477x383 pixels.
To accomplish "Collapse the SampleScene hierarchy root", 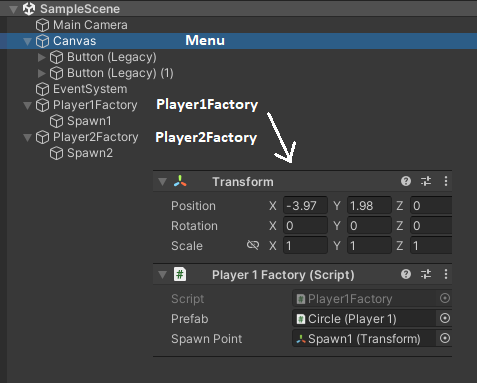I will click(x=14, y=9).
